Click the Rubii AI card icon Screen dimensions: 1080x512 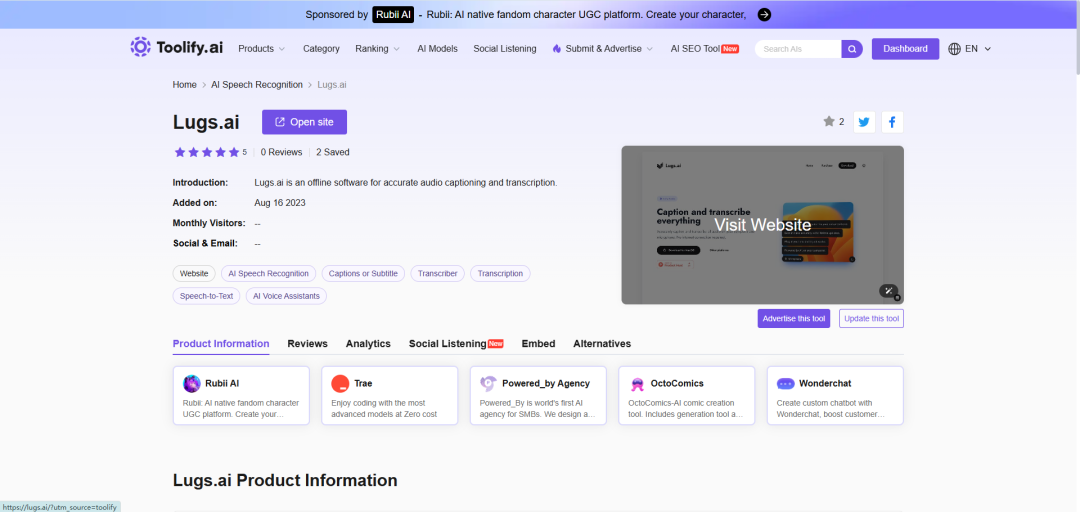(191, 383)
